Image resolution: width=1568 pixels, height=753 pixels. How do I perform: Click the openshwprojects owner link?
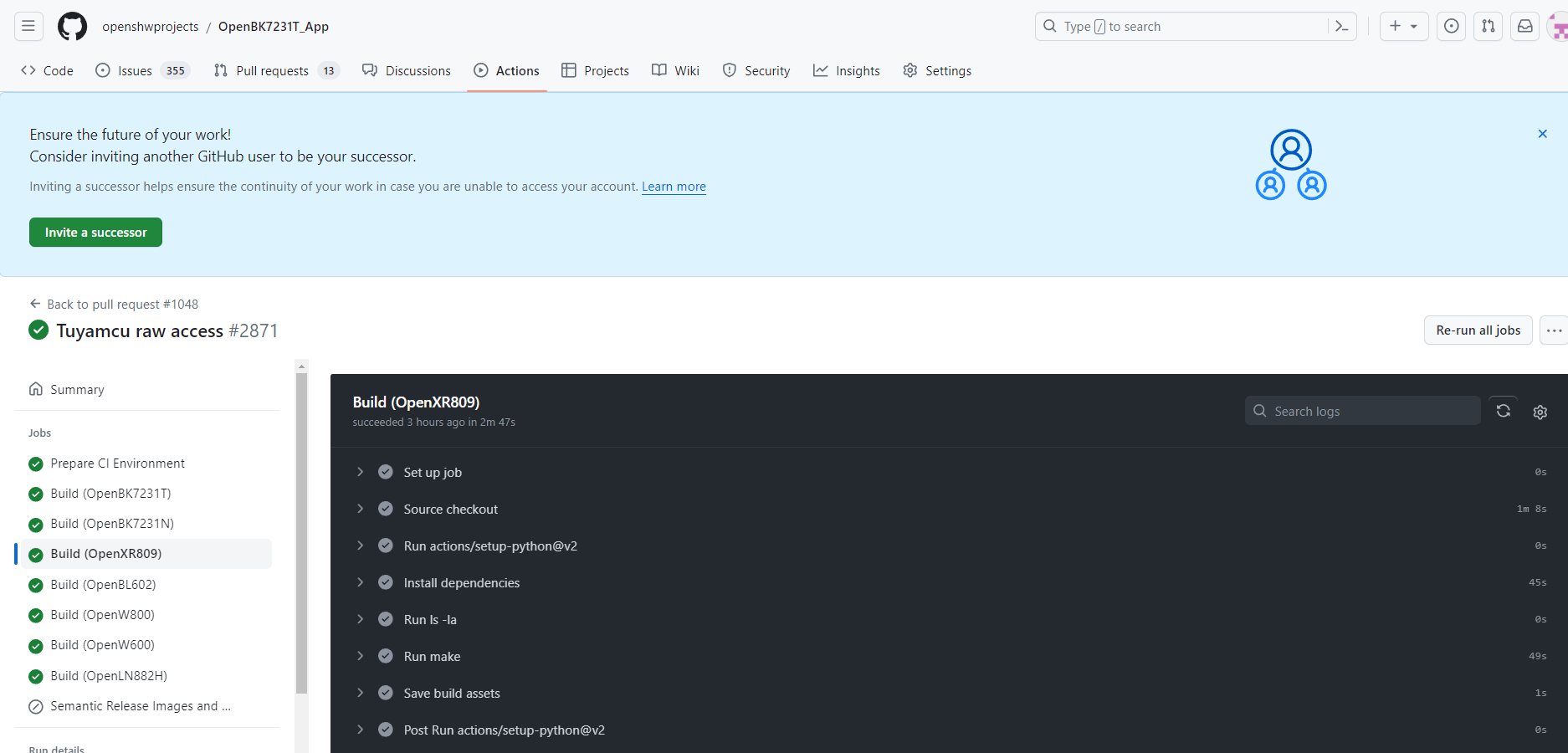(151, 27)
